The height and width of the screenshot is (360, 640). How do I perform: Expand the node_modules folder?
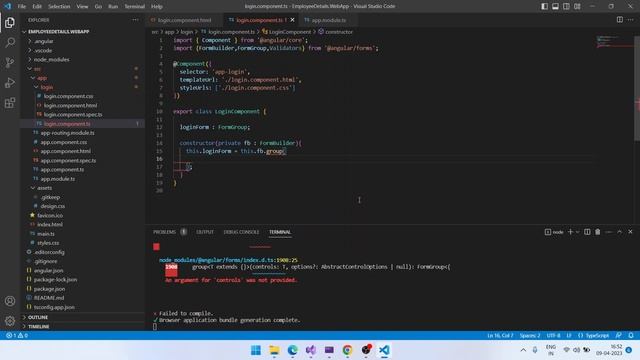click(51, 59)
